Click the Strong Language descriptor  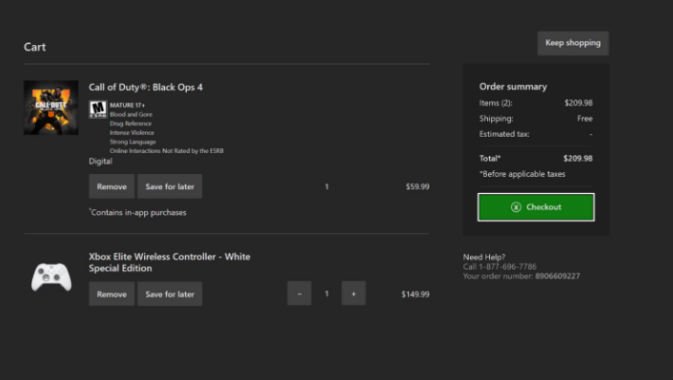pos(133,142)
